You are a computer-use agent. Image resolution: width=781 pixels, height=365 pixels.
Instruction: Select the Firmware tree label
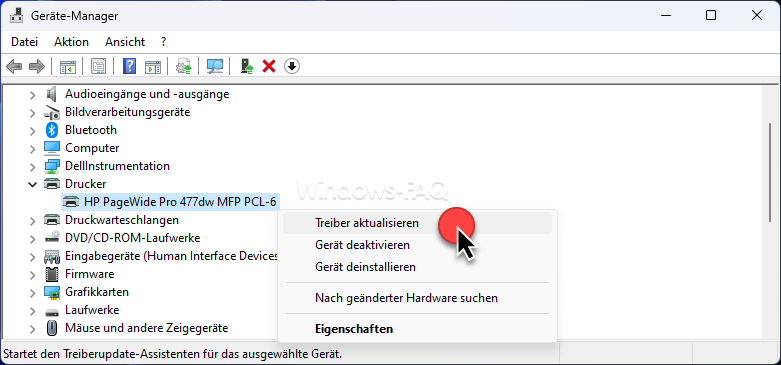pos(90,274)
